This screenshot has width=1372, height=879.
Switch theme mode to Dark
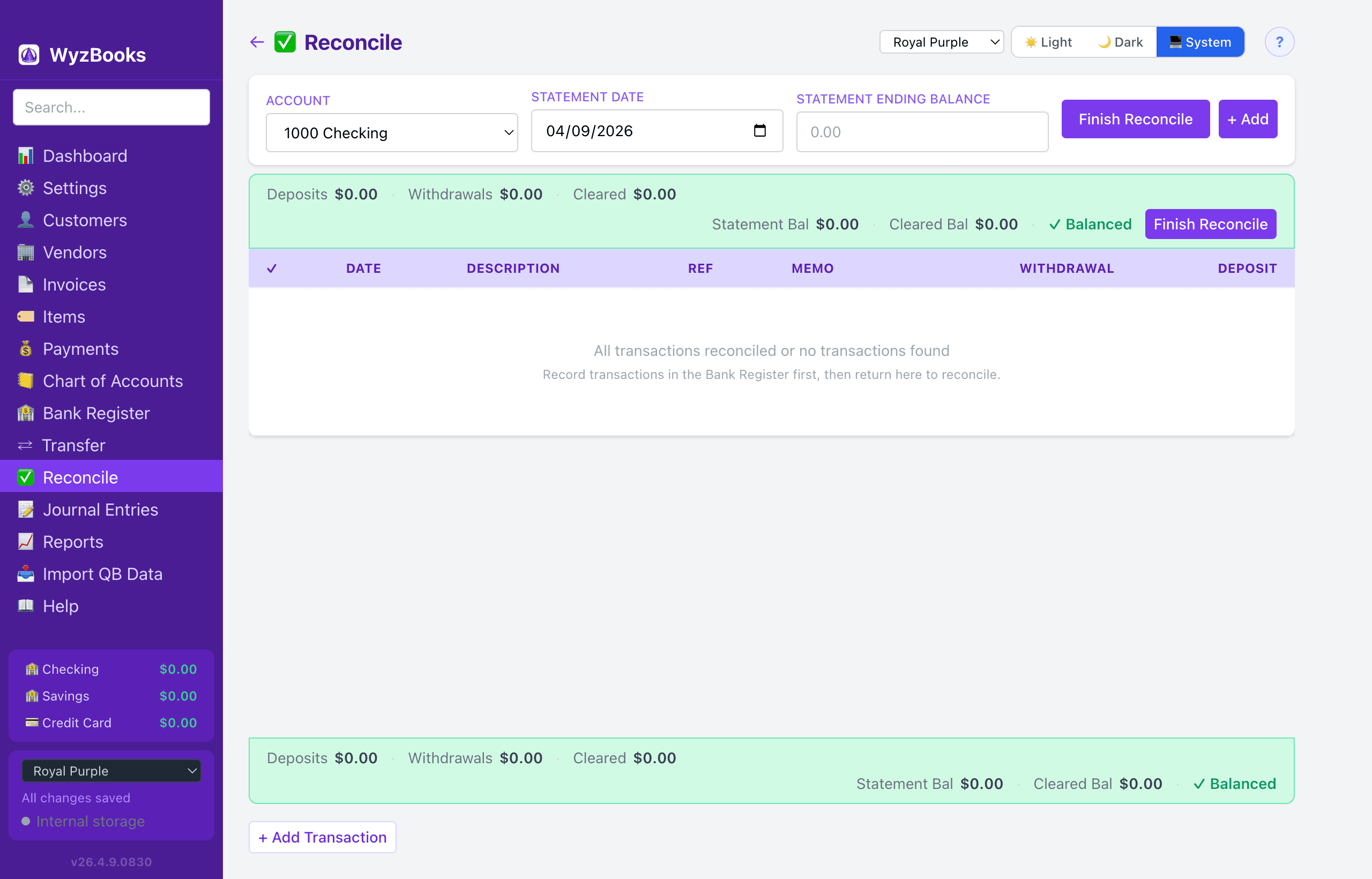tap(1120, 42)
